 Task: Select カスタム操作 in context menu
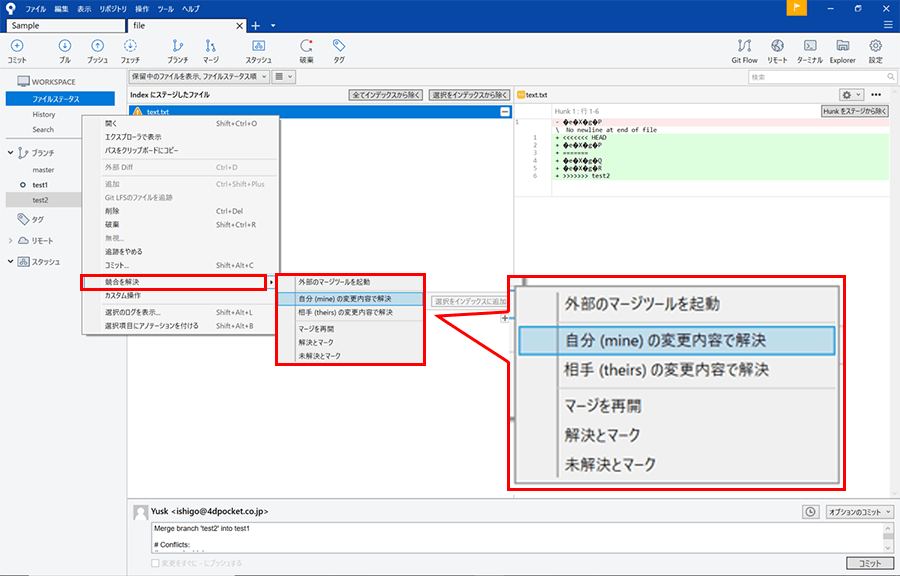click(181, 295)
